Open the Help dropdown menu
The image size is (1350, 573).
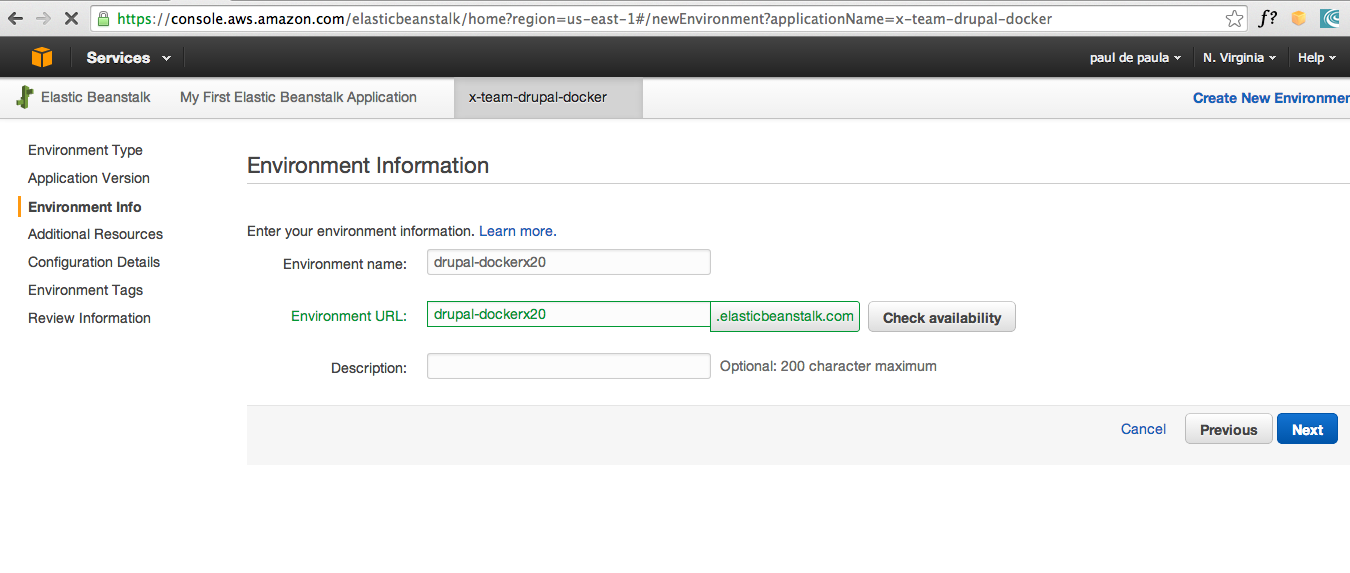point(1317,58)
